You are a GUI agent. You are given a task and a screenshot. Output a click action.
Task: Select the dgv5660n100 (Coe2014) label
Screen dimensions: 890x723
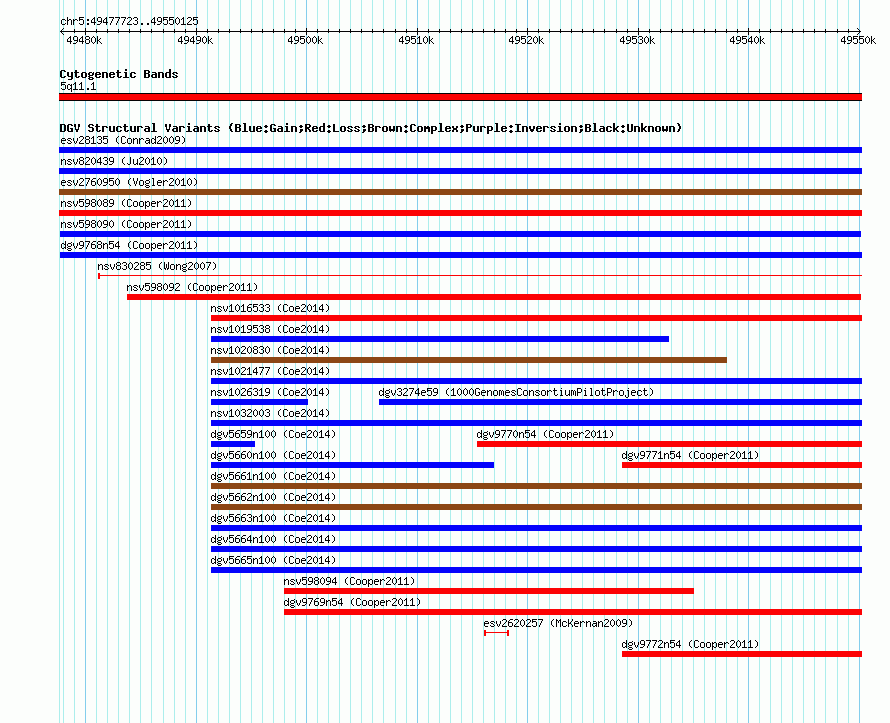click(x=273, y=455)
